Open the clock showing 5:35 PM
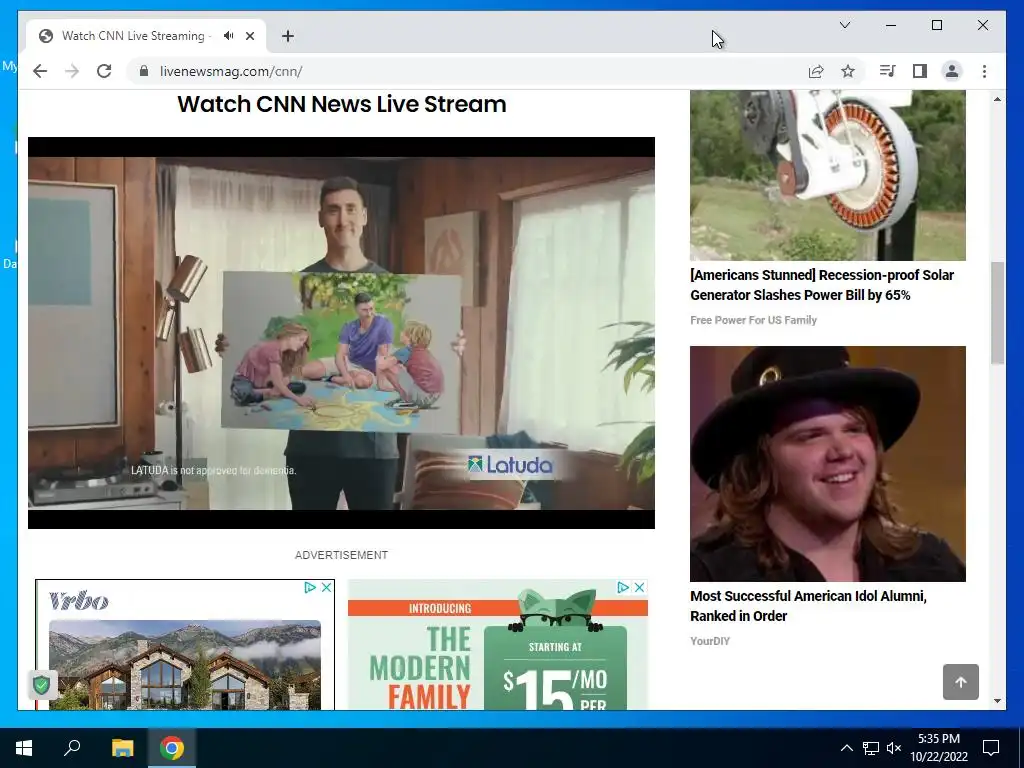The width and height of the screenshot is (1024, 768). tap(938, 748)
